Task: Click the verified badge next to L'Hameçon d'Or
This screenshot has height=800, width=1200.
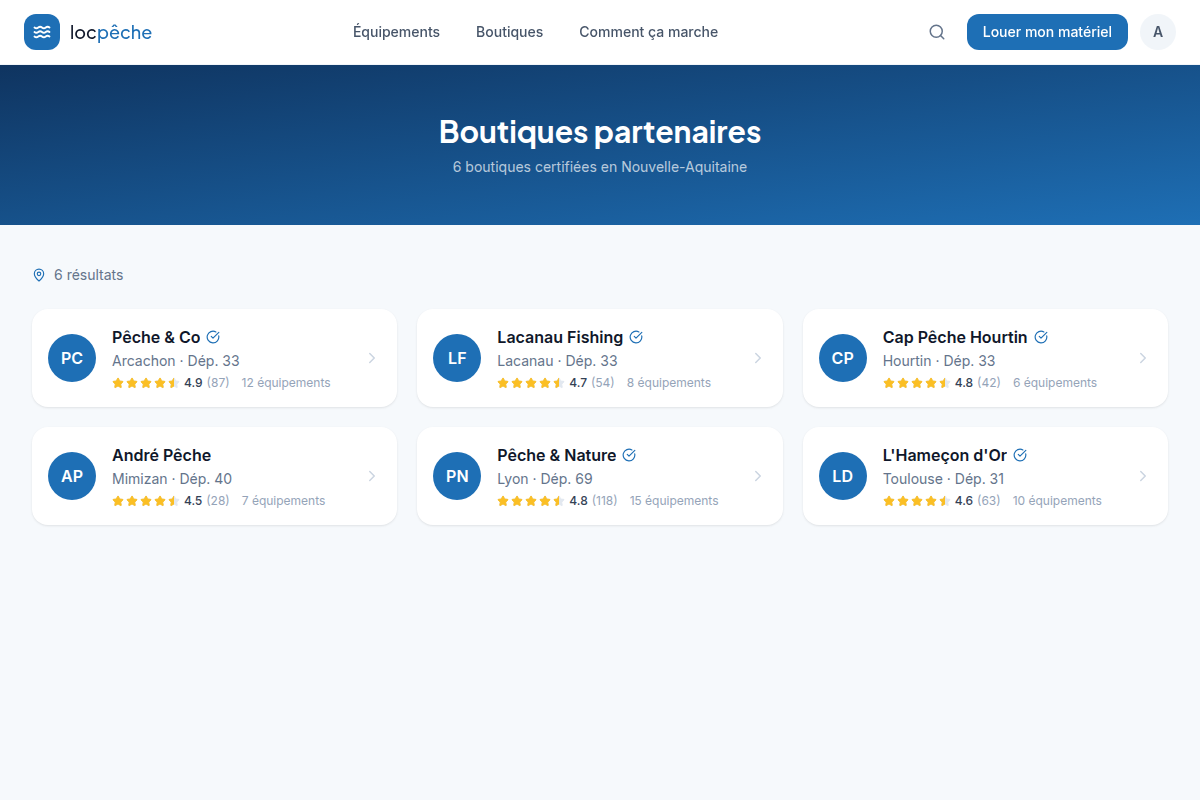Action: click(x=1020, y=455)
